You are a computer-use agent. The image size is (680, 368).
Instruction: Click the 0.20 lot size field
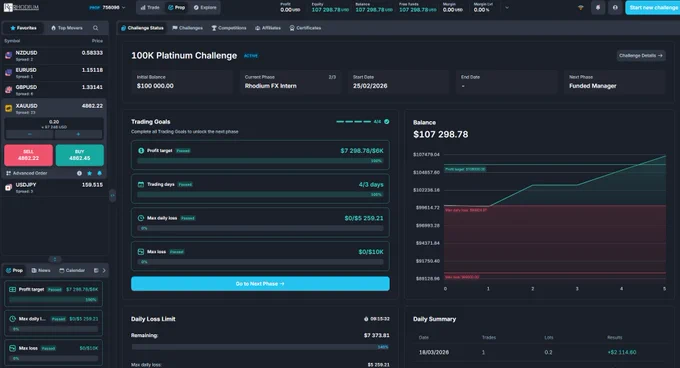[x=54, y=124]
